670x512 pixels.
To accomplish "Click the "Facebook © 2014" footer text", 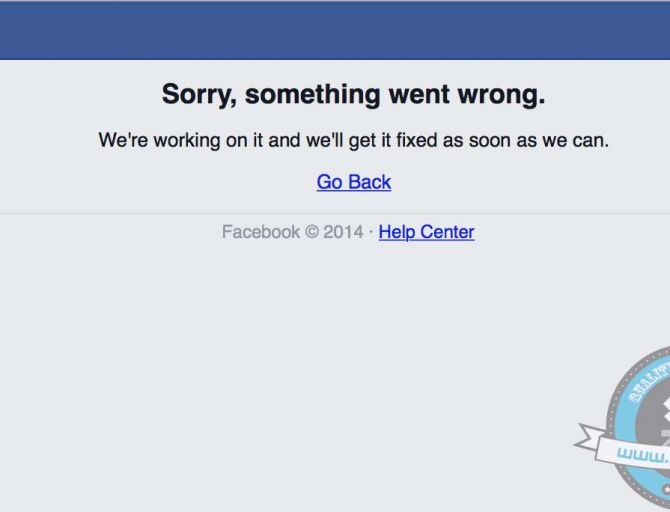I will [x=293, y=232].
